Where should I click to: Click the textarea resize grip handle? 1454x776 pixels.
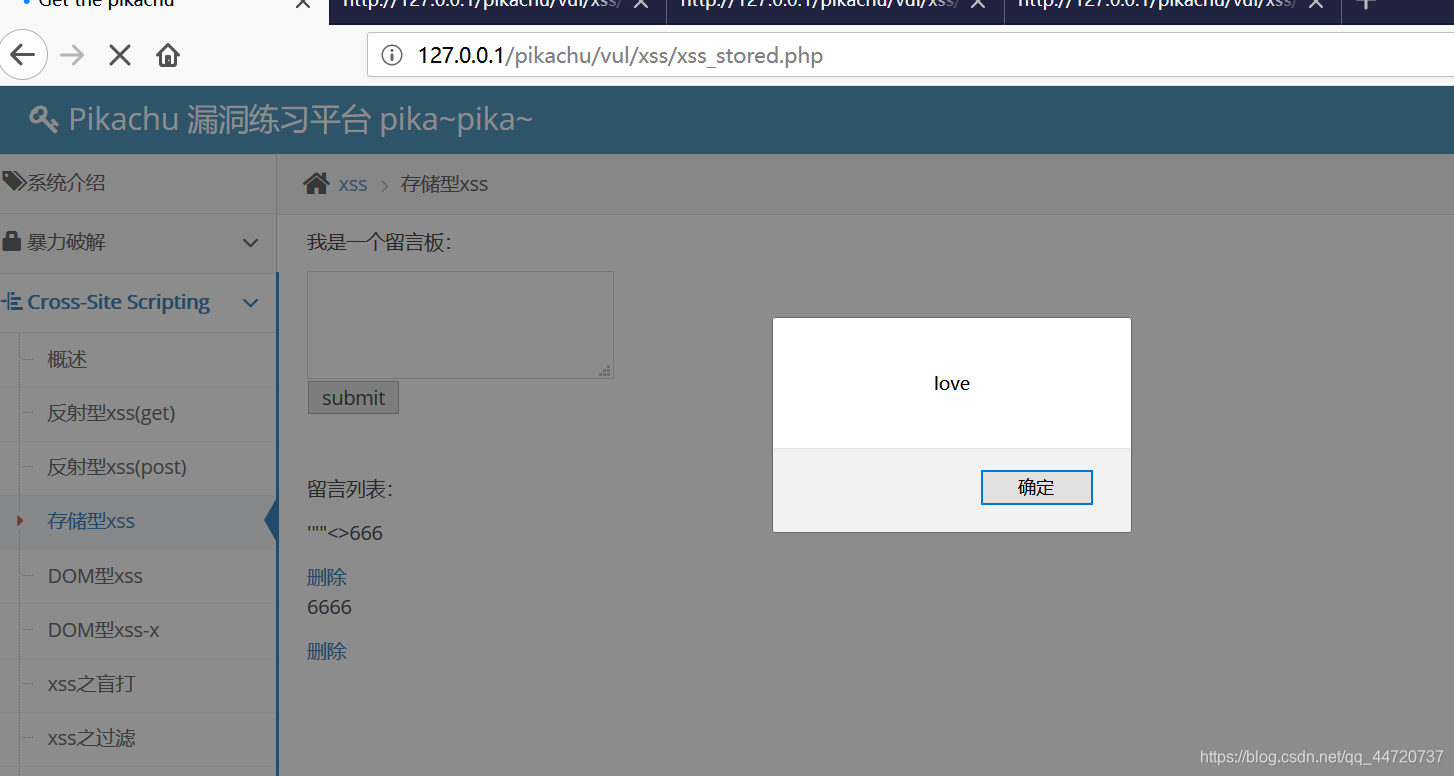coord(604,370)
